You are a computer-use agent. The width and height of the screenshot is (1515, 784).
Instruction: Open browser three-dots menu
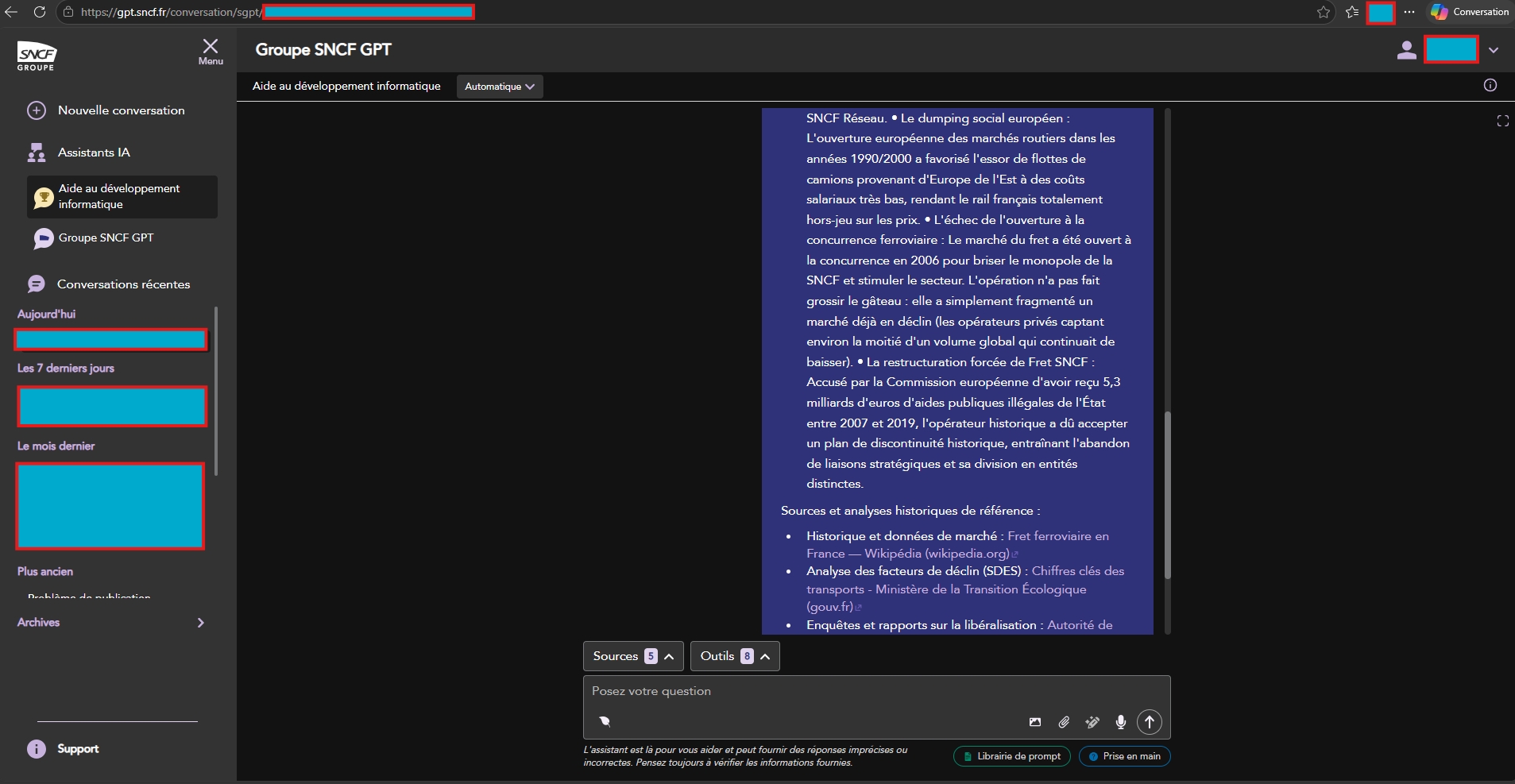pyautogui.click(x=1409, y=12)
